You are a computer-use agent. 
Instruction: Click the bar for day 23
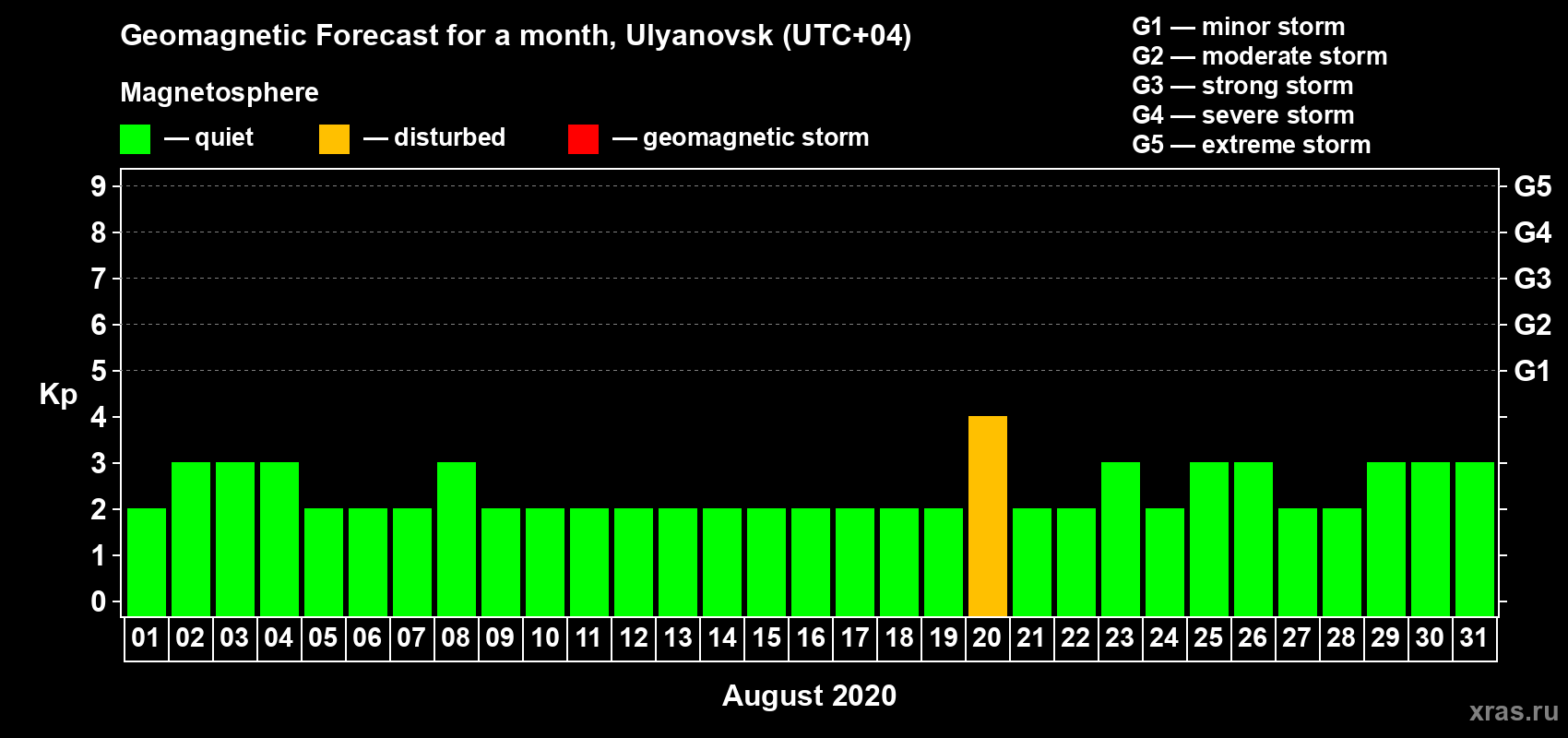point(1121,539)
